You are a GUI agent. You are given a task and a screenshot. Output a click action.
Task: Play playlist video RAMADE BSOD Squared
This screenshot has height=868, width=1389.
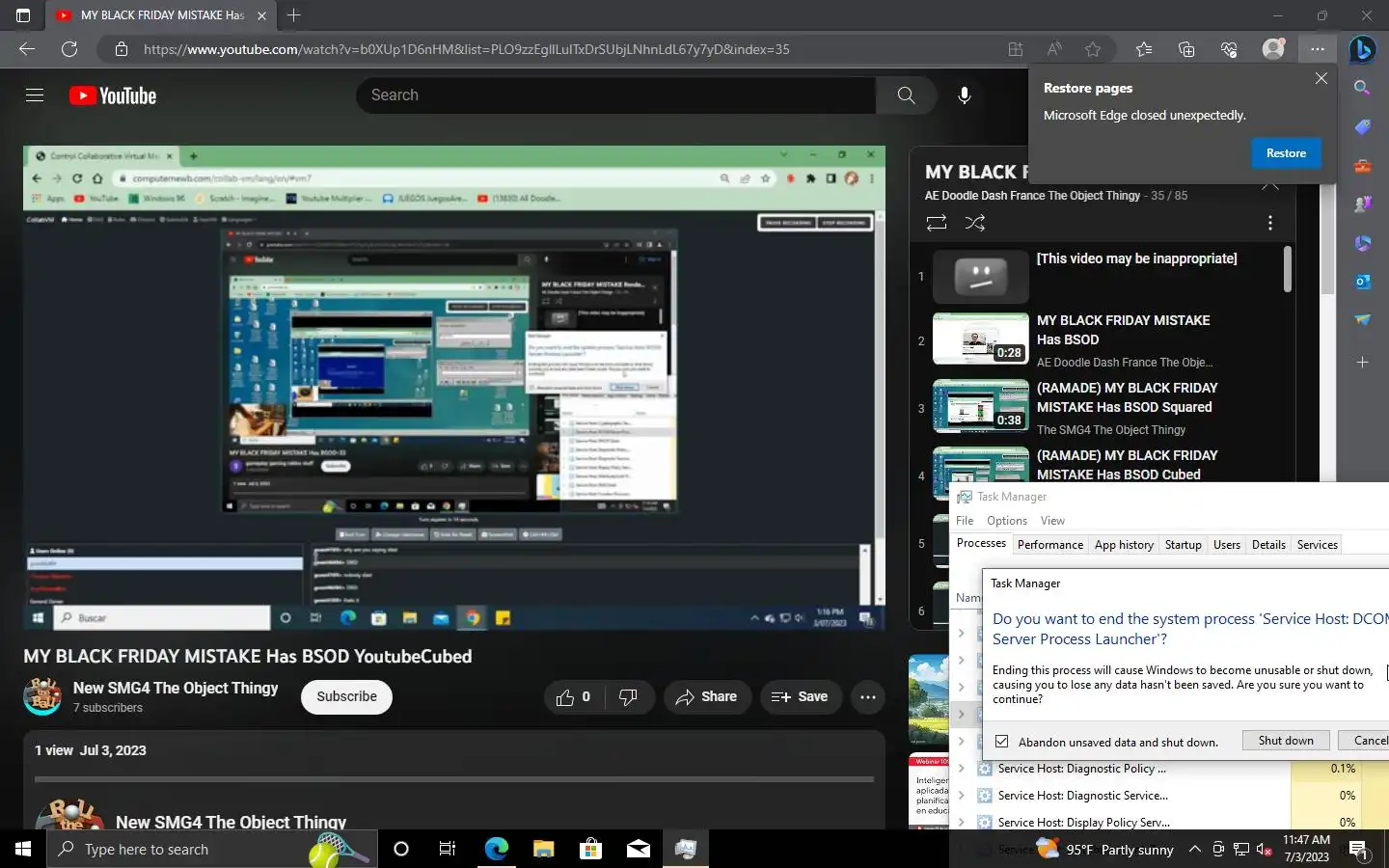tap(1106, 407)
